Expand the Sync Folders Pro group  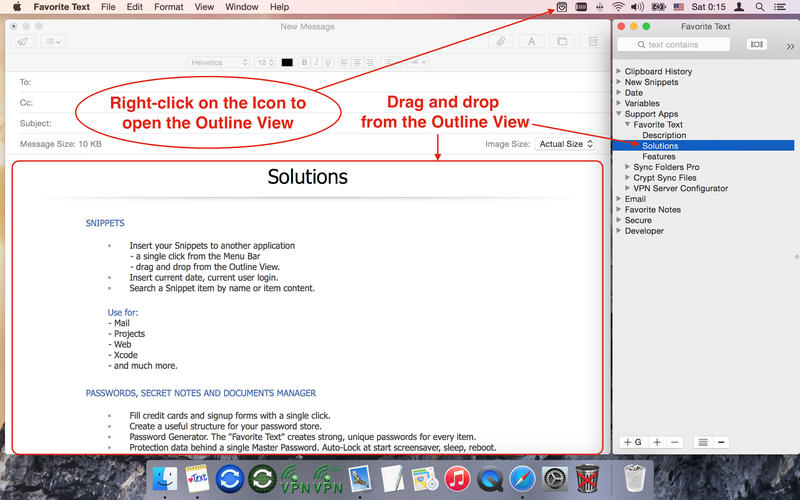[x=628, y=167]
